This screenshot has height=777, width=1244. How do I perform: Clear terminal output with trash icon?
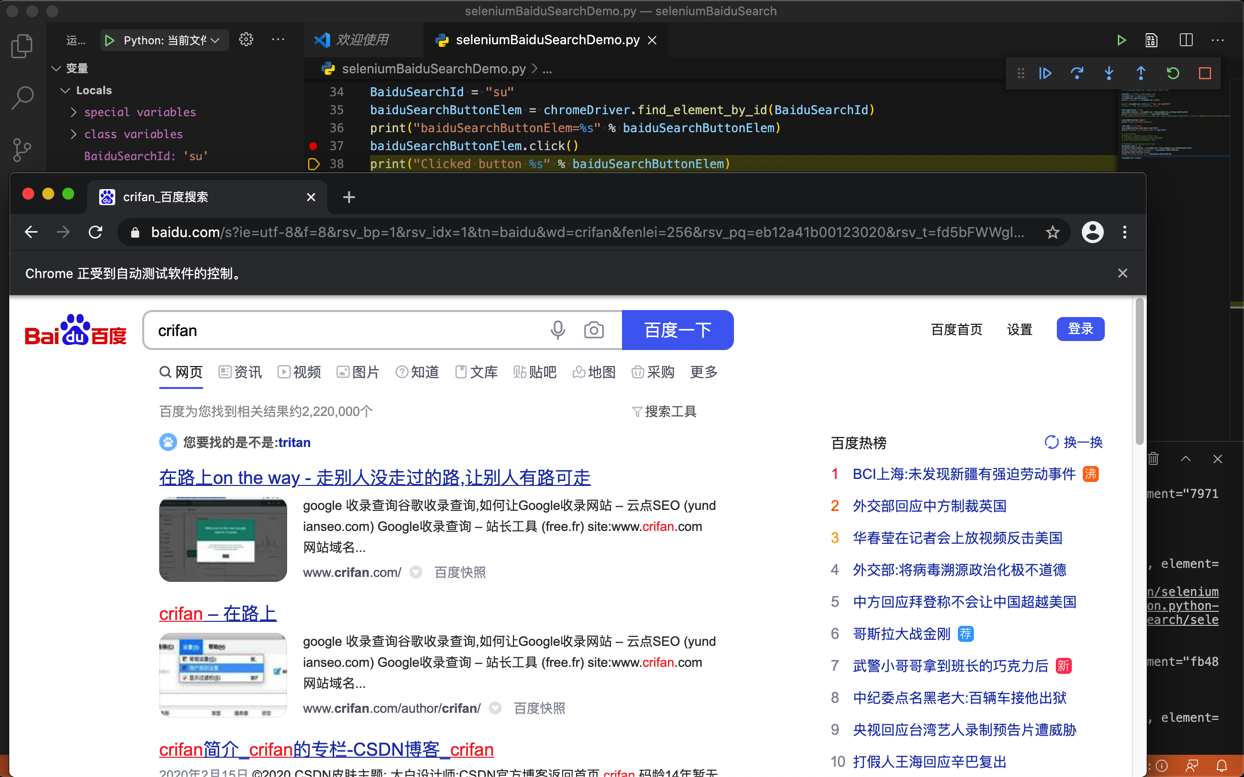1154,459
